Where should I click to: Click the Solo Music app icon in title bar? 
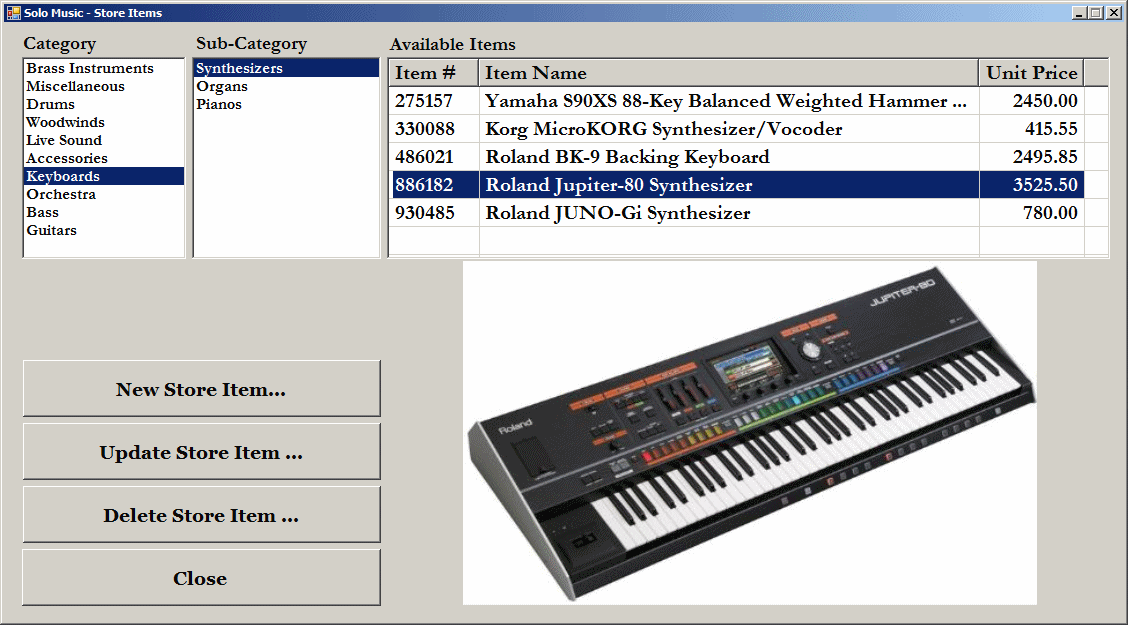[x=13, y=12]
